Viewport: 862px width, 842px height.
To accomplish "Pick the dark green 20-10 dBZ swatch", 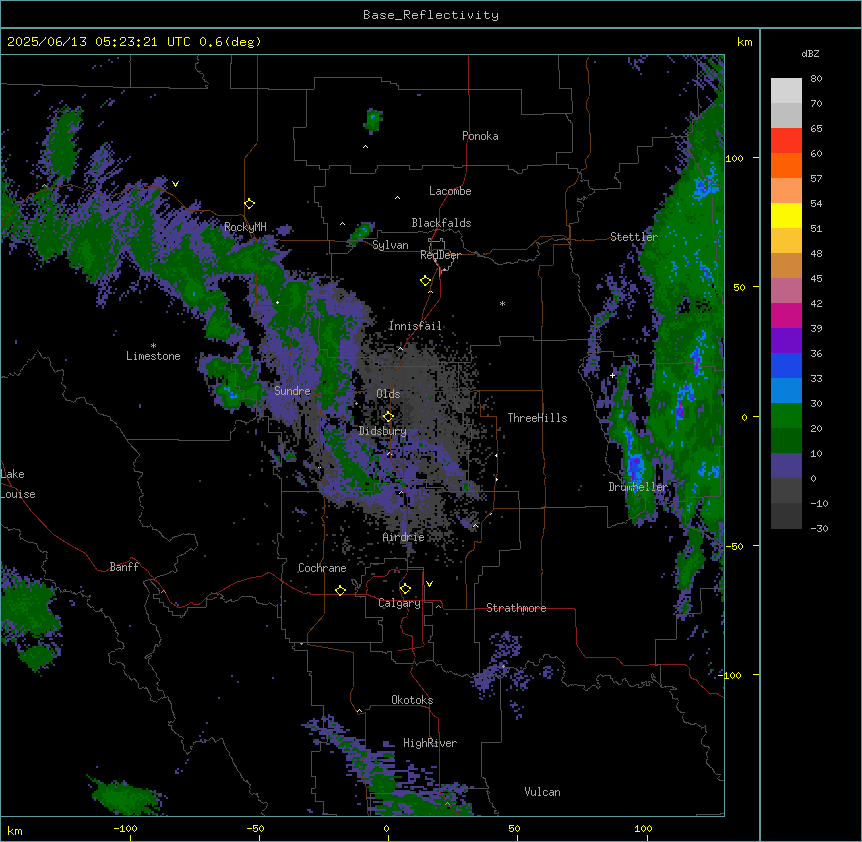I will pyautogui.click(x=786, y=441).
